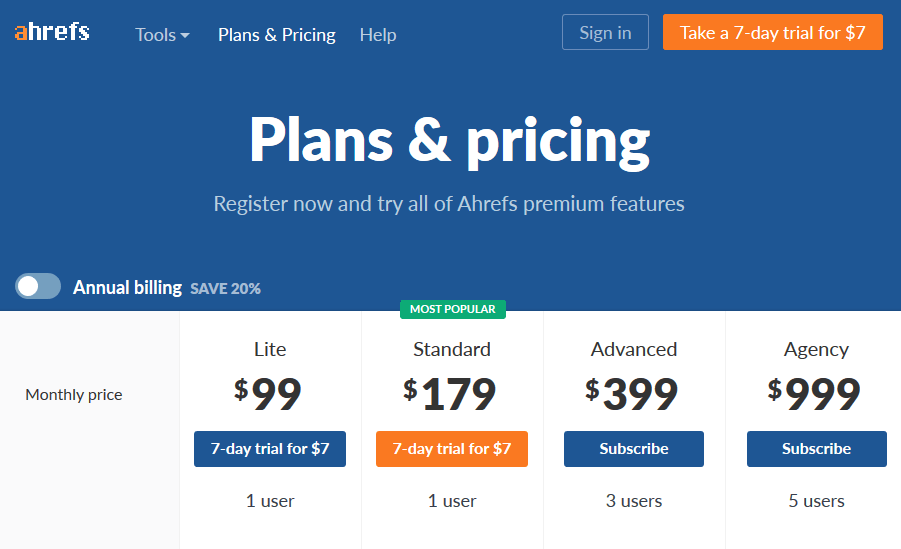Screen dimensions: 901x549
Task: Open the Tools dropdown menu
Action: click(x=162, y=34)
